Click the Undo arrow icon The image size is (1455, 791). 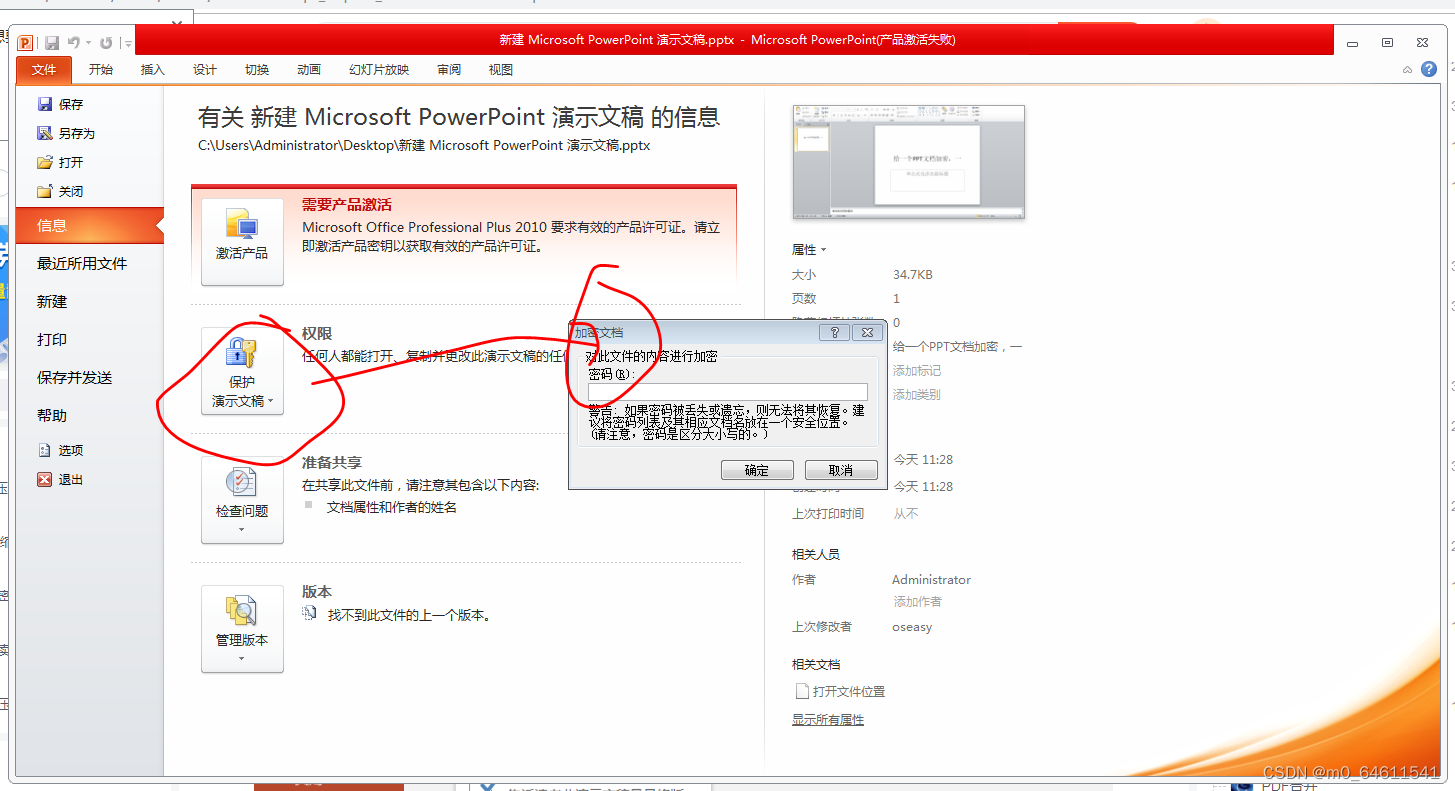click(74, 42)
